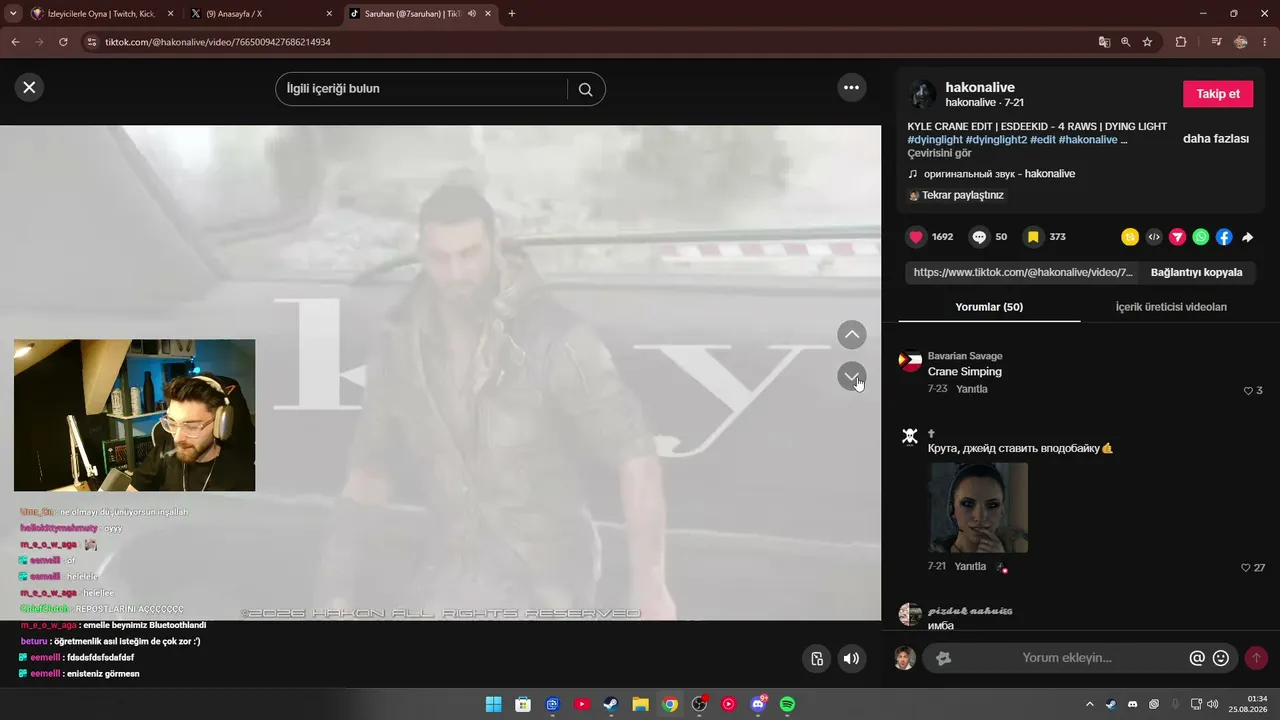Expand description with daha fazlası
The height and width of the screenshot is (720, 1280).
[x=1216, y=139]
